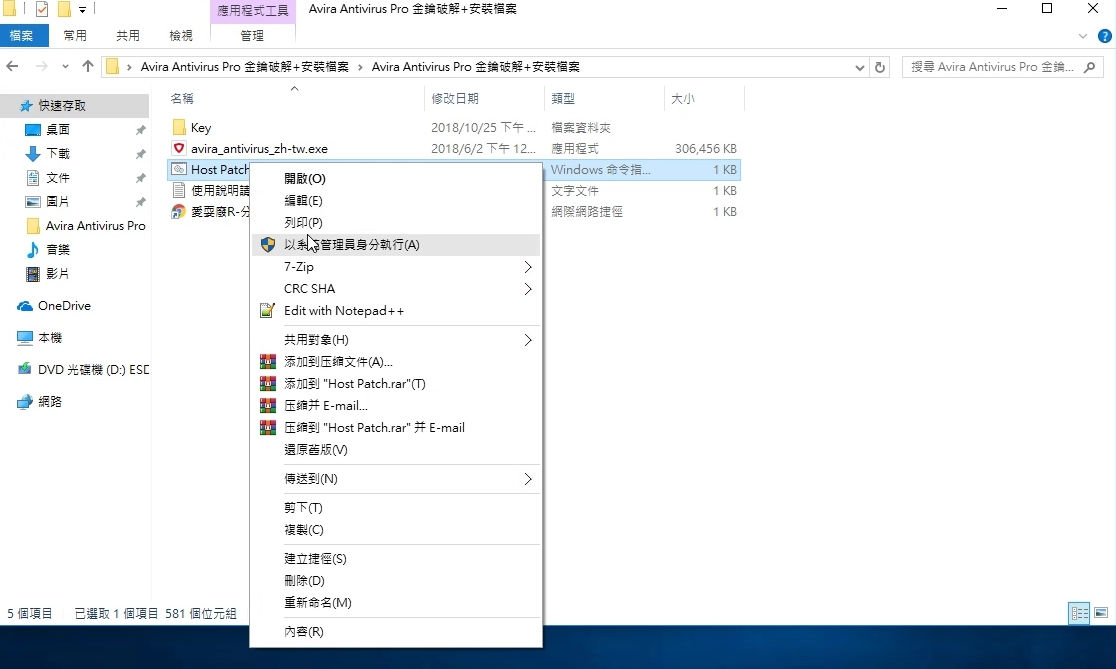The width and height of the screenshot is (1116, 669).
Task: Click the avira_antivirus_zh-tw.exe file icon
Action: pos(179,149)
